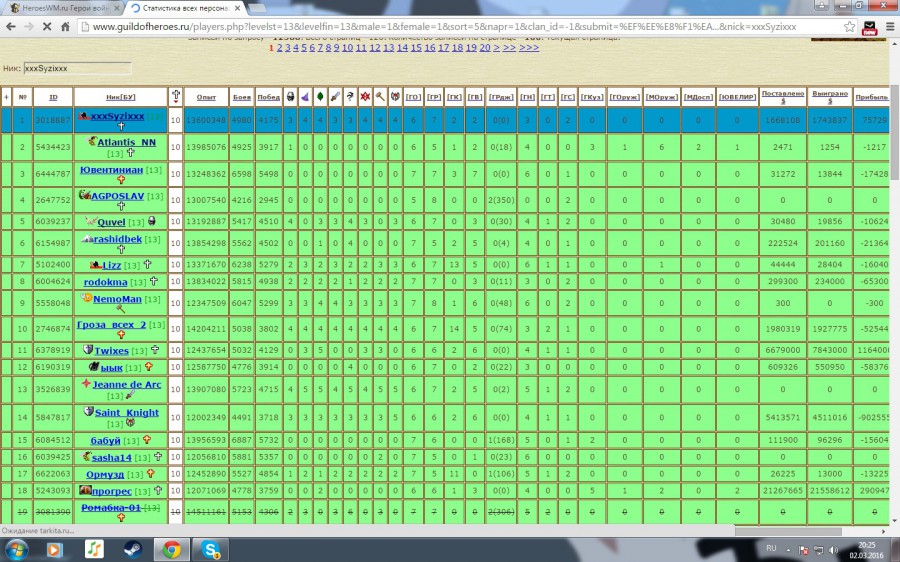This screenshot has width=900, height=562.
Task: Open the browser home page
Action: point(65,26)
